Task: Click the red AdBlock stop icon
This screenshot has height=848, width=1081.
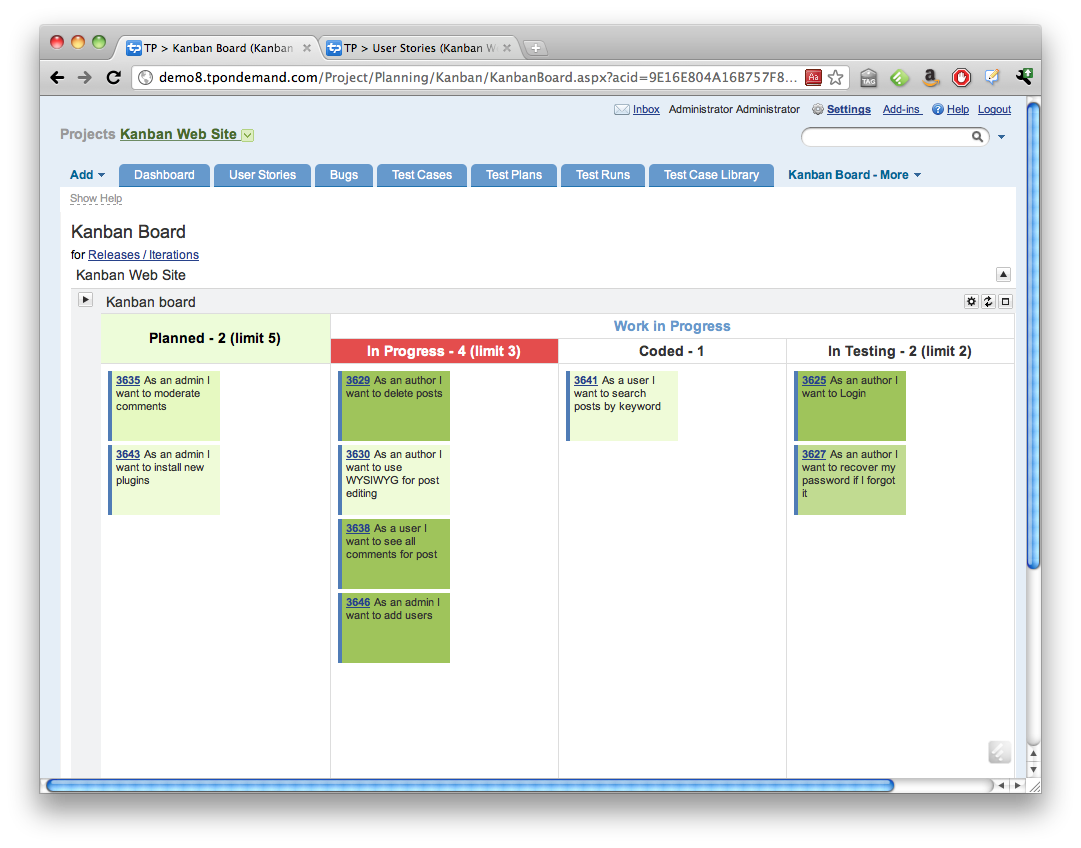Action: [961, 77]
